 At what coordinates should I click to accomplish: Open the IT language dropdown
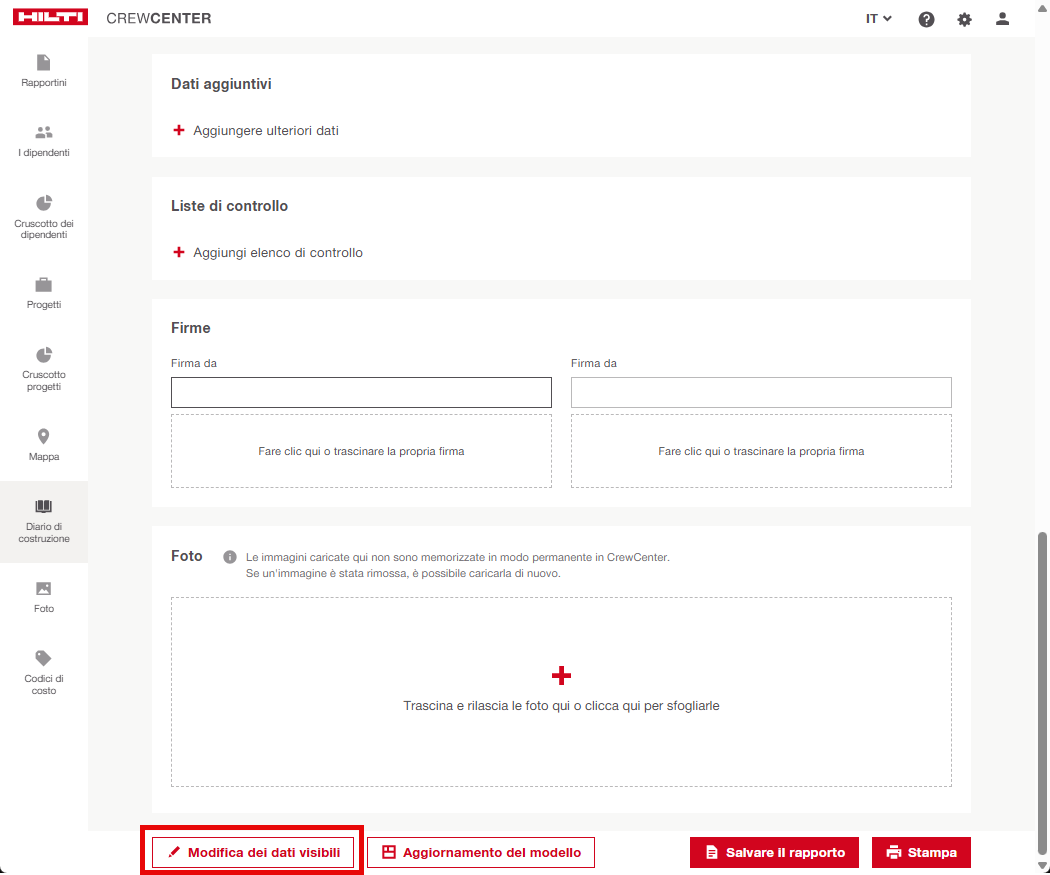(x=878, y=19)
